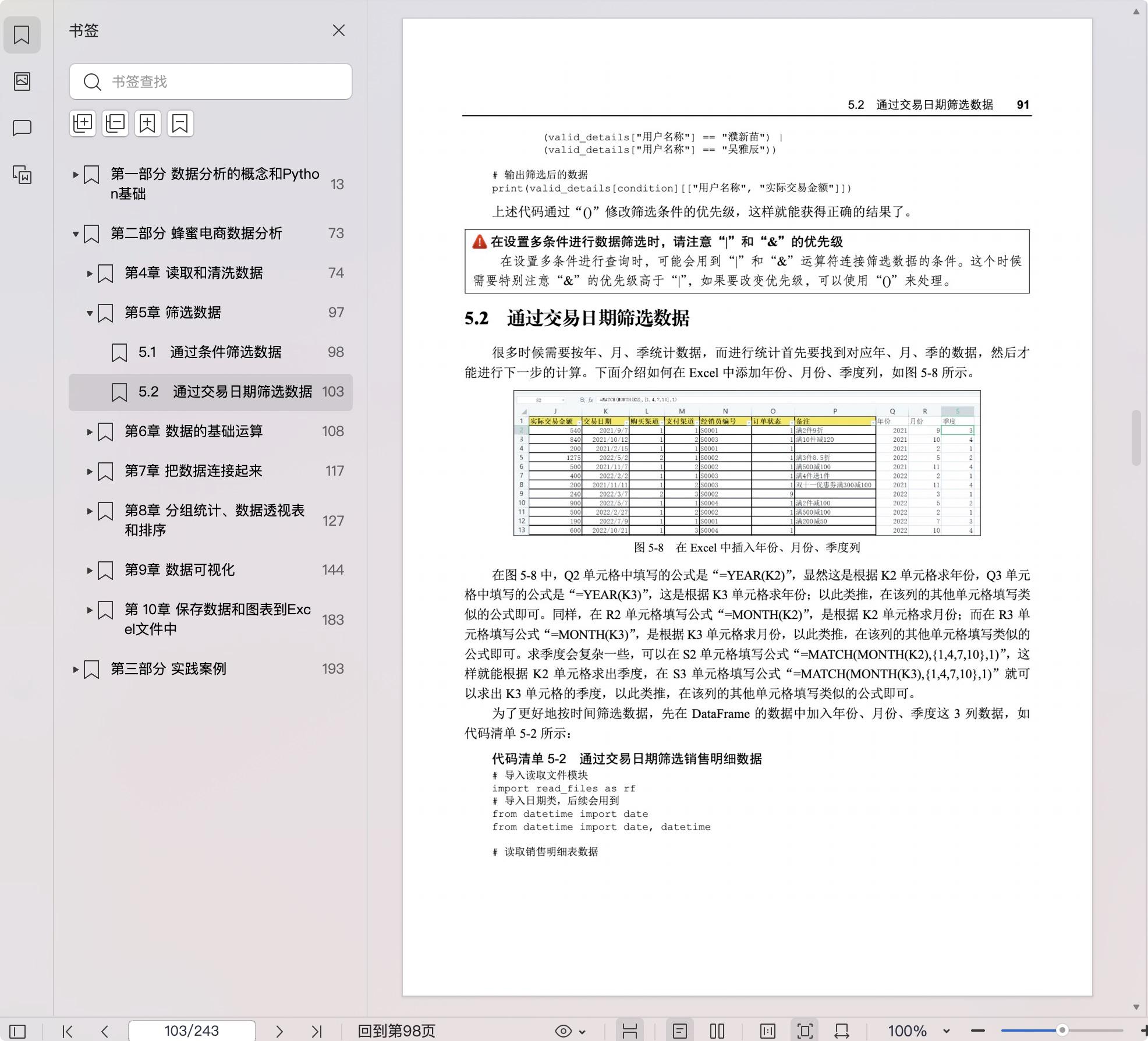Click the convert-to-Word sidebar icon
Image resolution: width=1148 pixels, height=1041 pixels.
(22, 175)
